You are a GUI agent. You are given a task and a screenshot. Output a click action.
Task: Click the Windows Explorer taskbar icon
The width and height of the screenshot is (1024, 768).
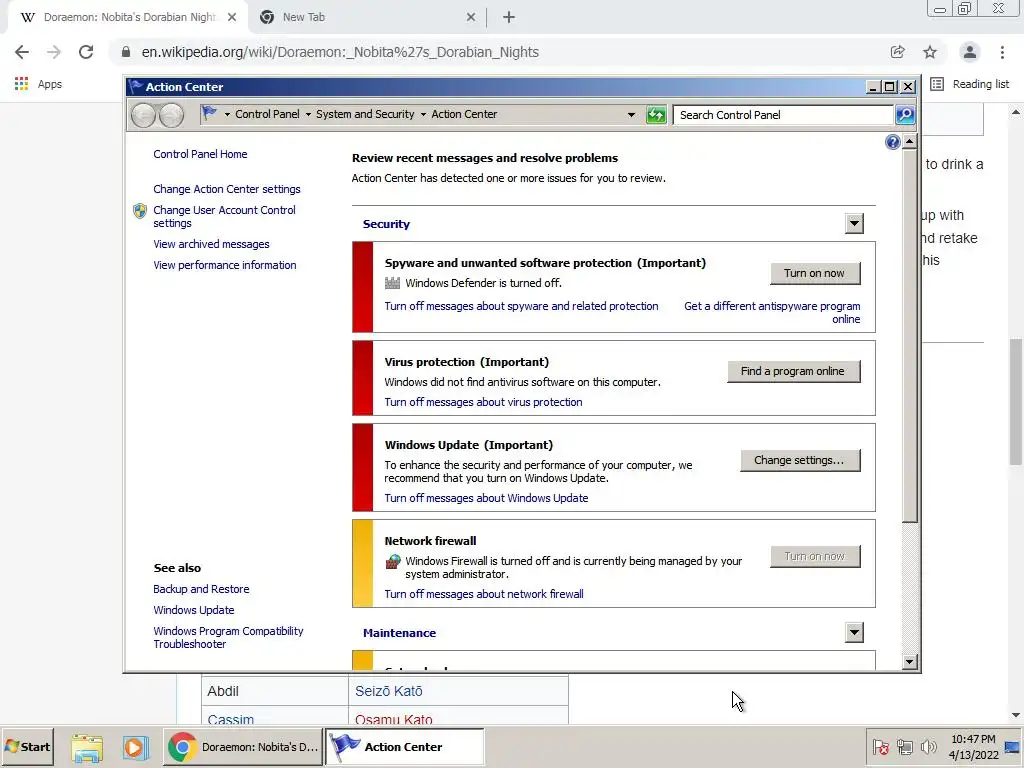pos(87,747)
